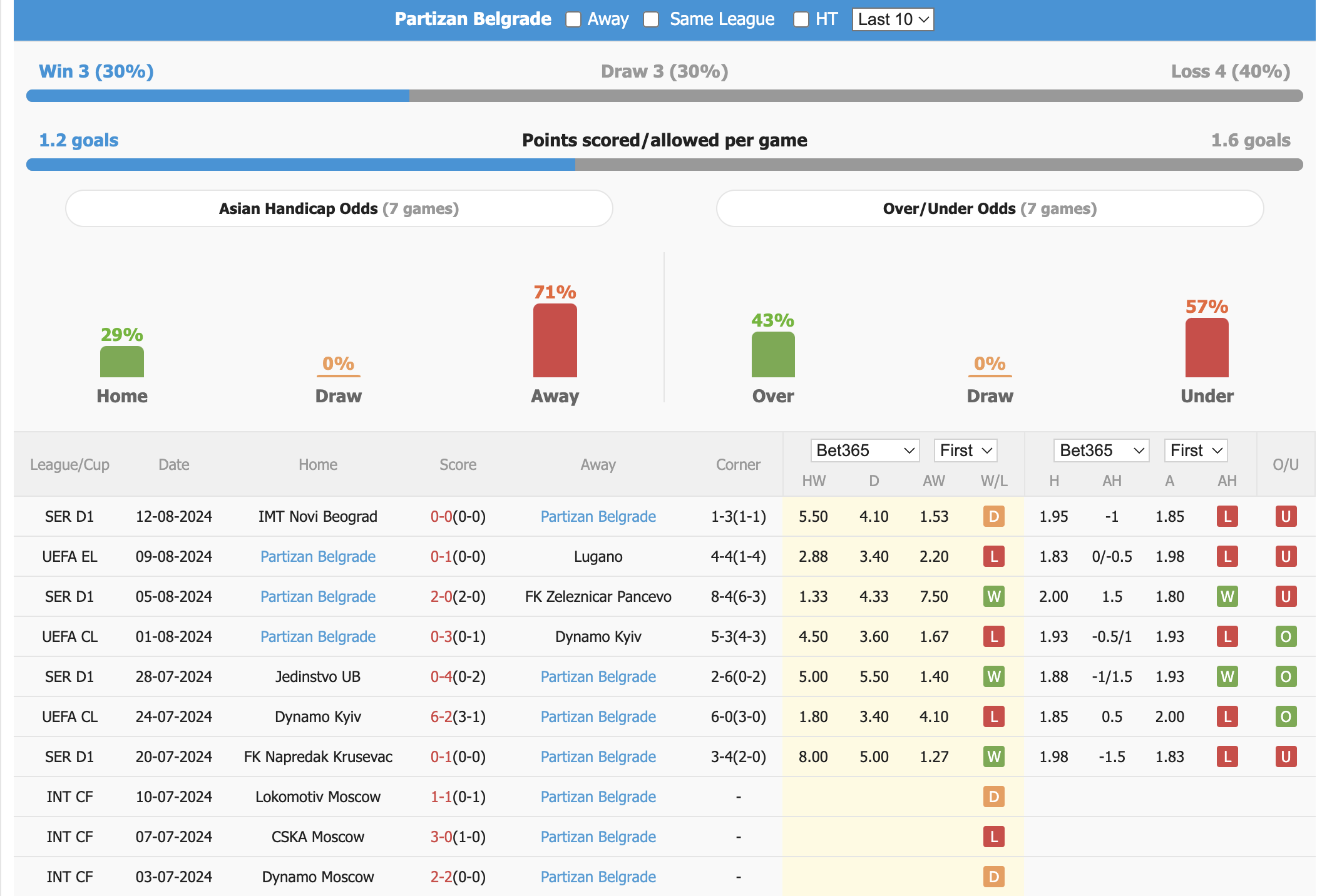Open Partizan Belgrade link in CSKA Moscow row
The image size is (1327, 896).
click(x=598, y=837)
